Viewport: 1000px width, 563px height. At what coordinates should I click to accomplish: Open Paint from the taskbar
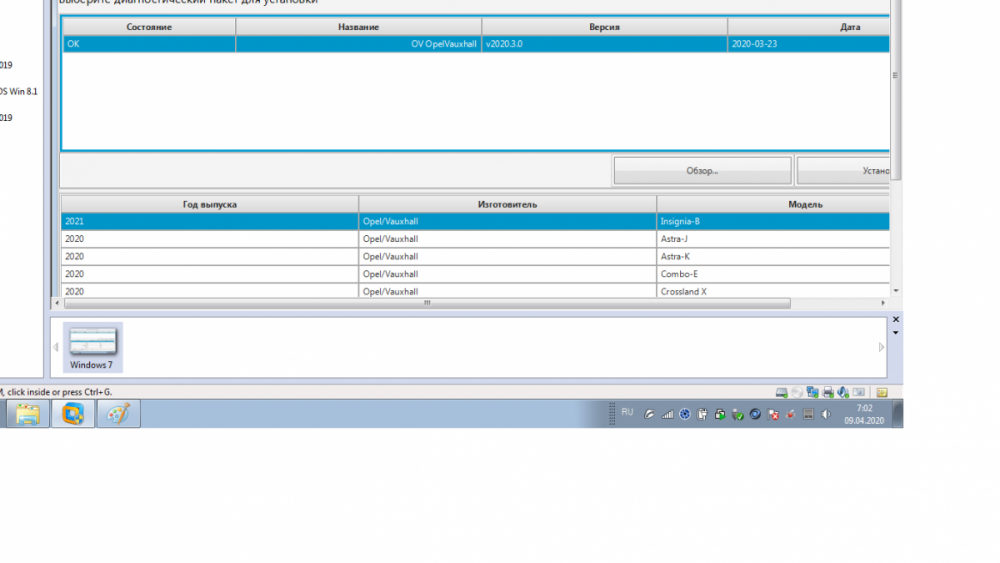click(x=118, y=414)
